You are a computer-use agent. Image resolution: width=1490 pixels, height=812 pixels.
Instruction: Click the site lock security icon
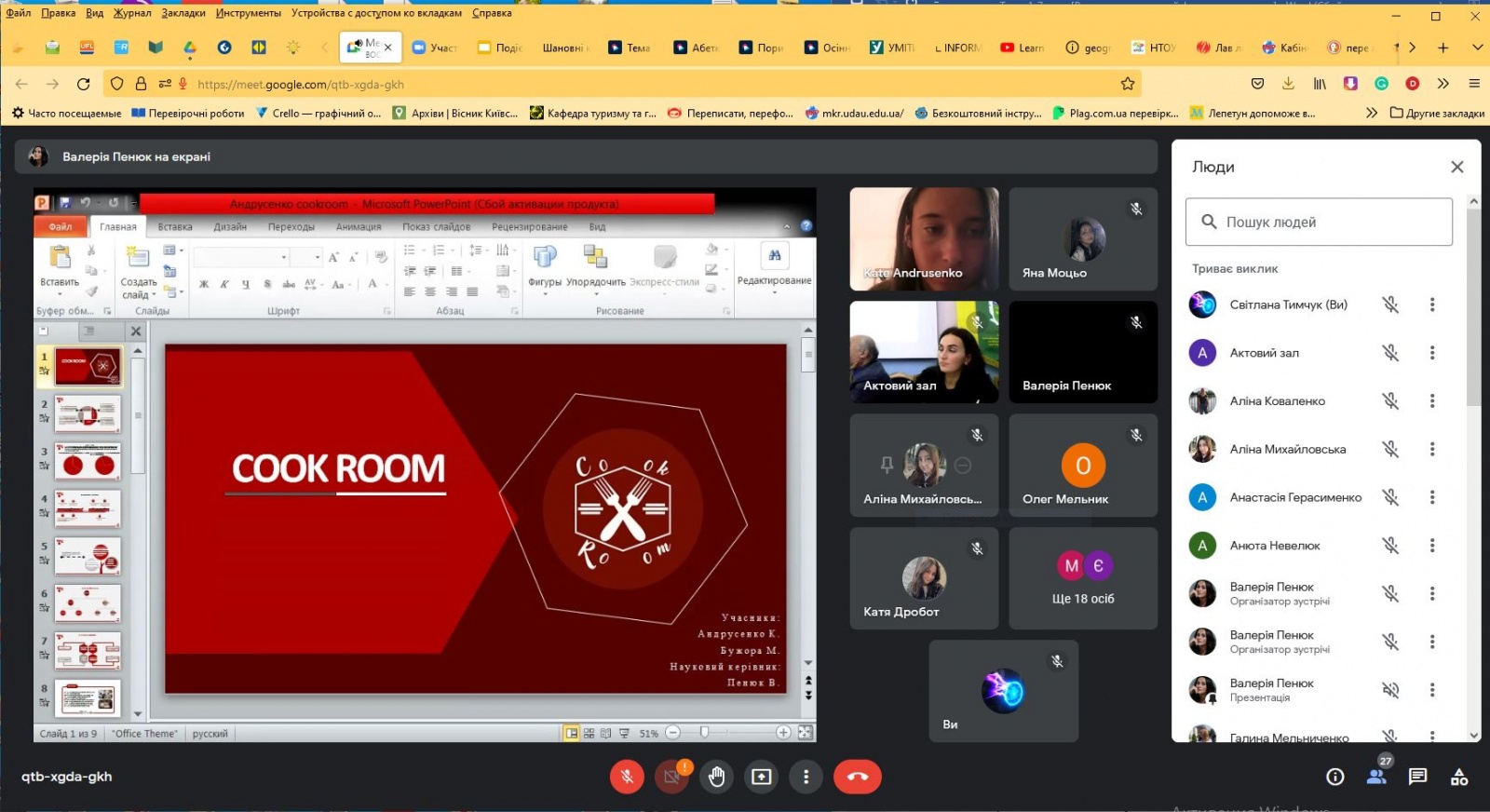141,84
